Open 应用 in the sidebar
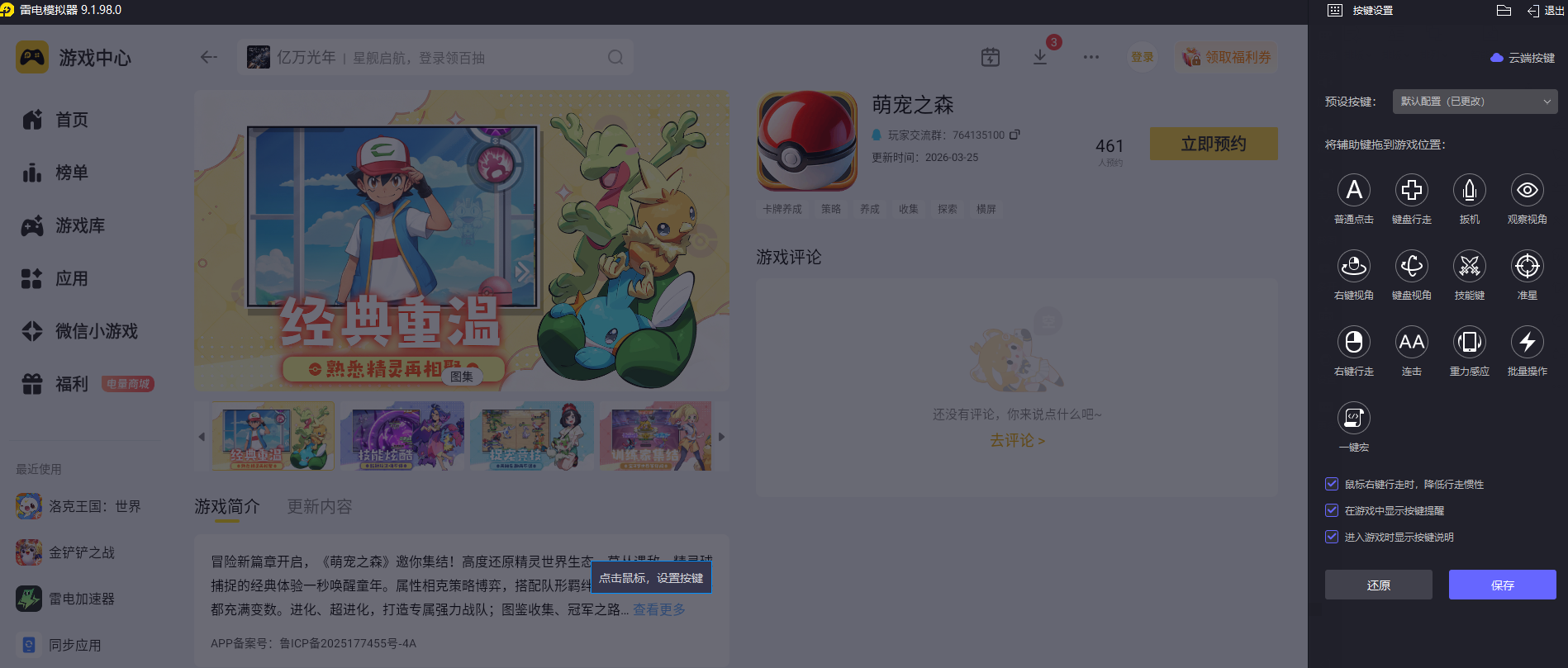The height and width of the screenshot is (668, 1568). 55,278
